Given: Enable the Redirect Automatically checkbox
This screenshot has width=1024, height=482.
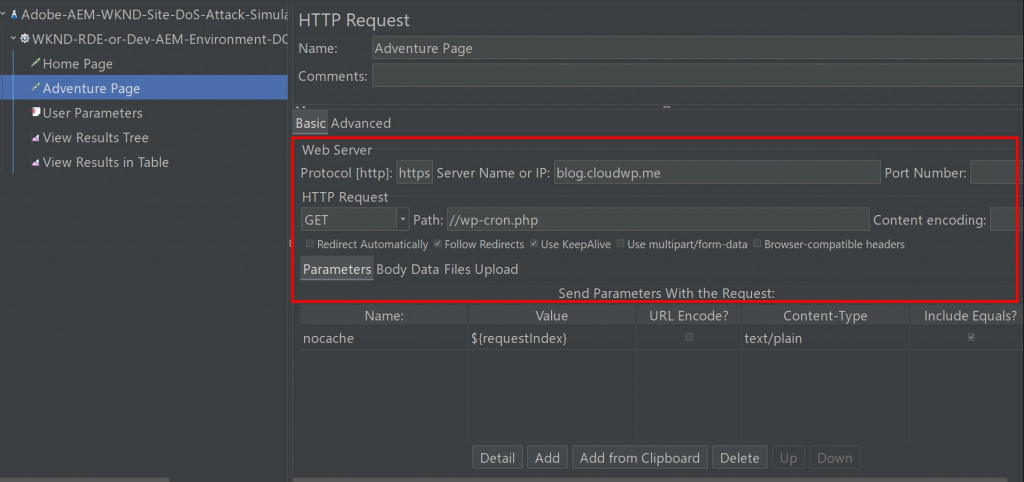Looking at the screenshot, I should click(x=310, y=244).
